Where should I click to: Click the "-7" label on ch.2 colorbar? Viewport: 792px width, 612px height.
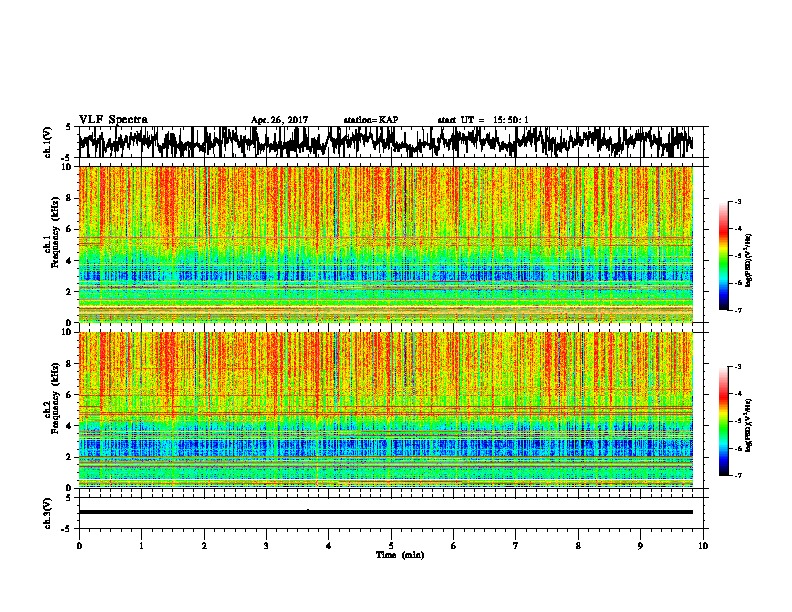point(738,475)
